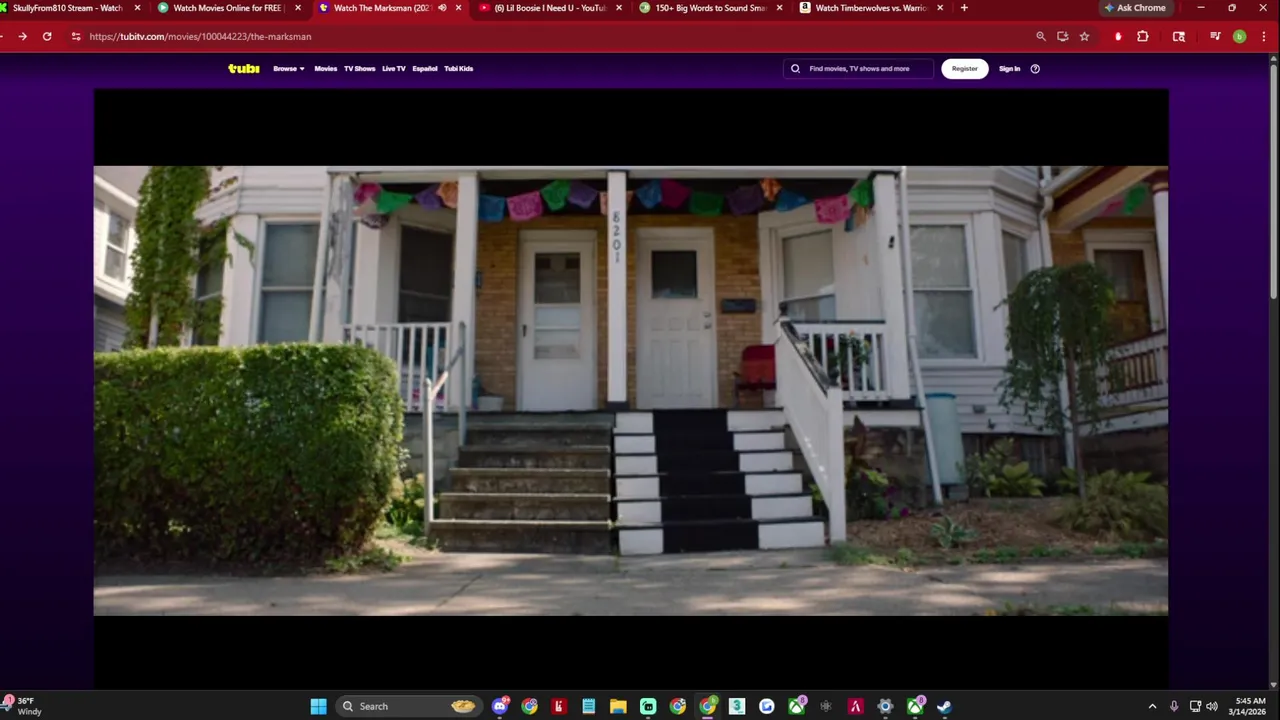Open Live TV on Tubi
The height and width of the screenshot is (720, 1280).
point(393,68)
